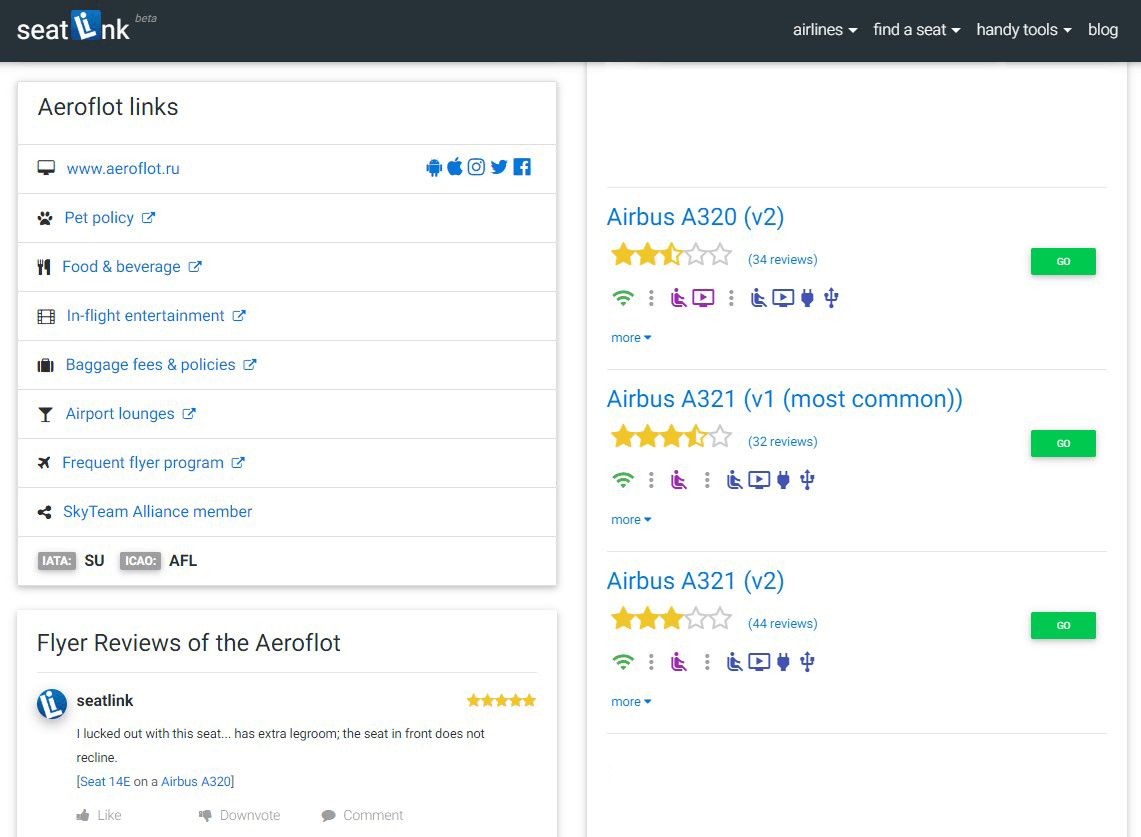The image size is (1141, 837).
Task: Open www.aeroflot.ru website link
Action: click(x=123, y=169)
